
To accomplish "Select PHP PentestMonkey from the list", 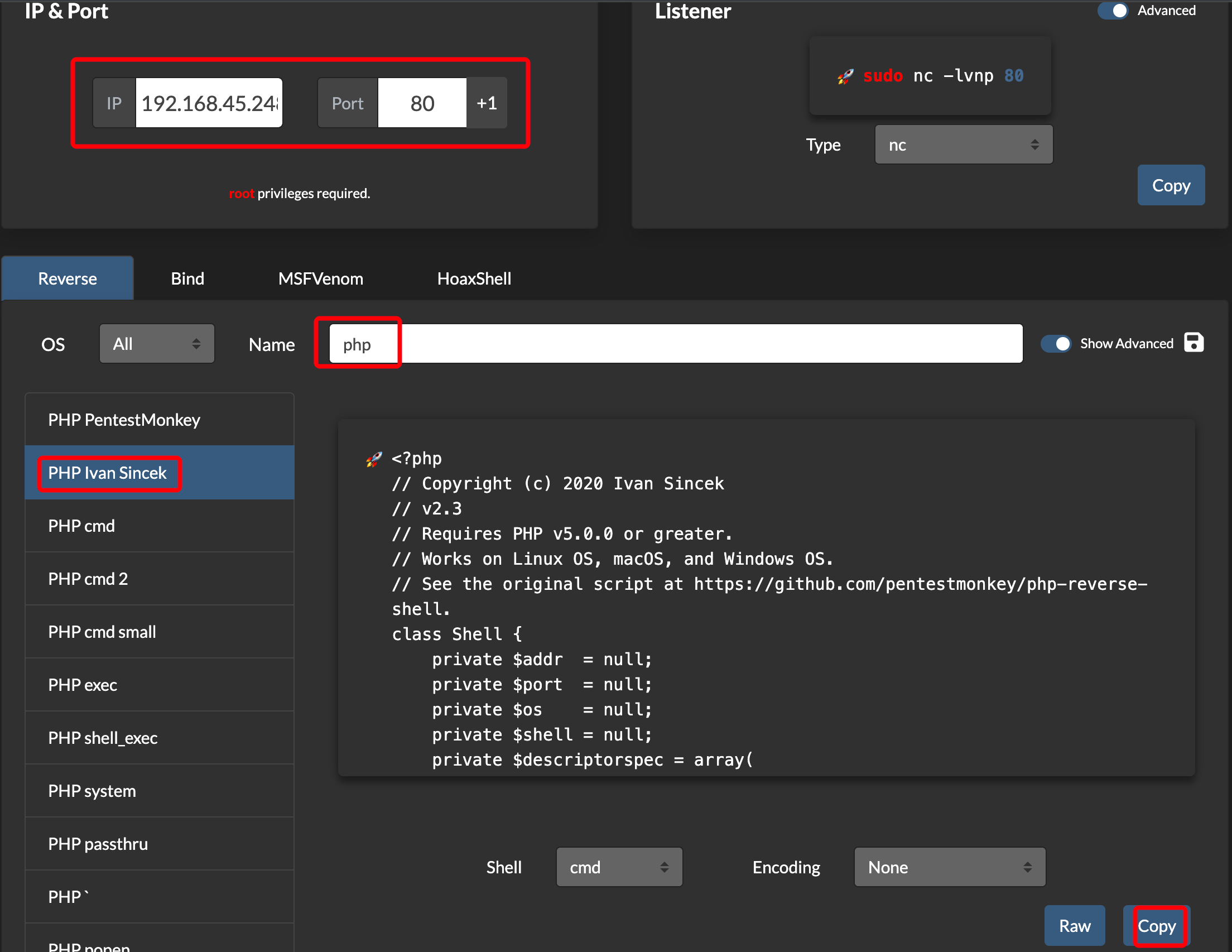I will (x=124, y=420).
